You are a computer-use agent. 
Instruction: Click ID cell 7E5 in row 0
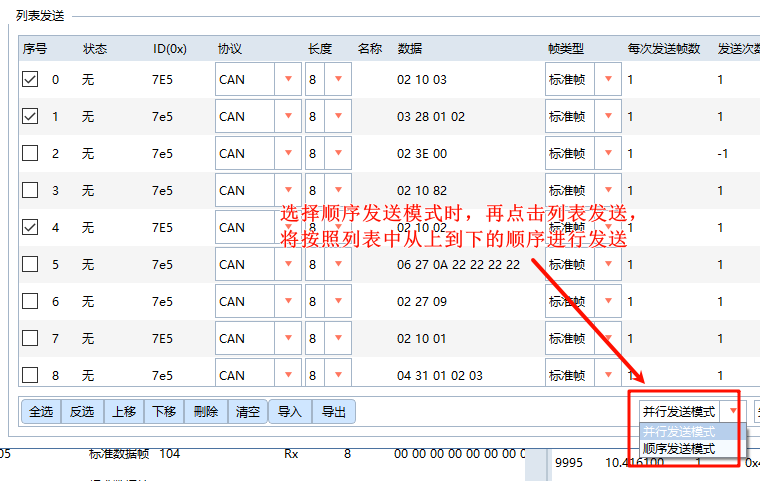coord(162,80)
